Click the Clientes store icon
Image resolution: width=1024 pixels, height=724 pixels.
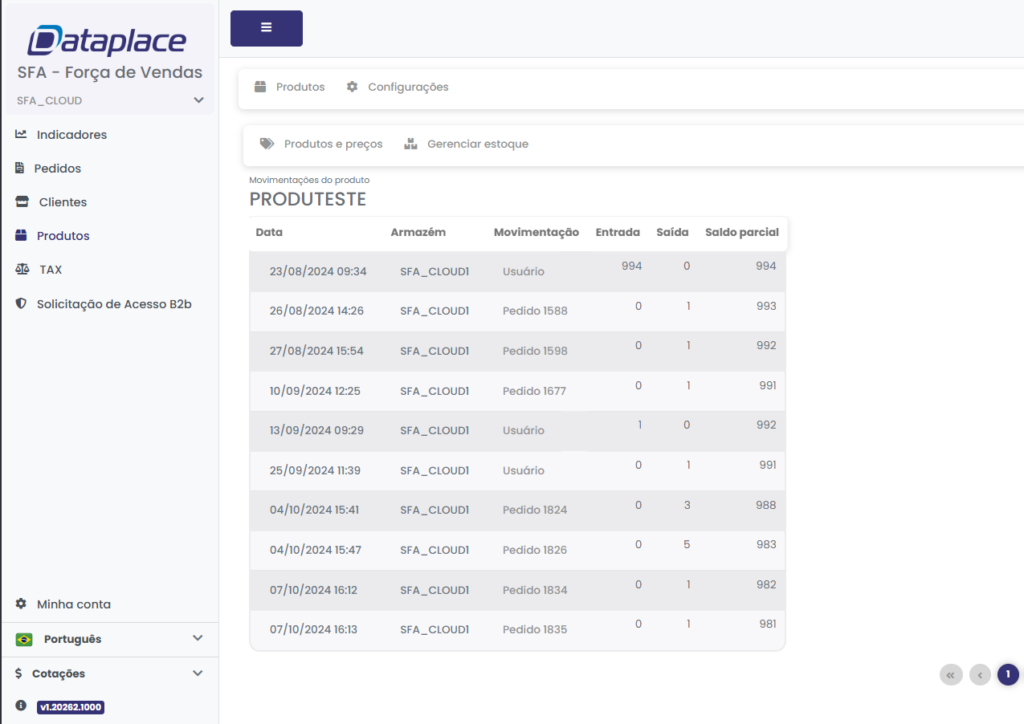tap(22, 202)
